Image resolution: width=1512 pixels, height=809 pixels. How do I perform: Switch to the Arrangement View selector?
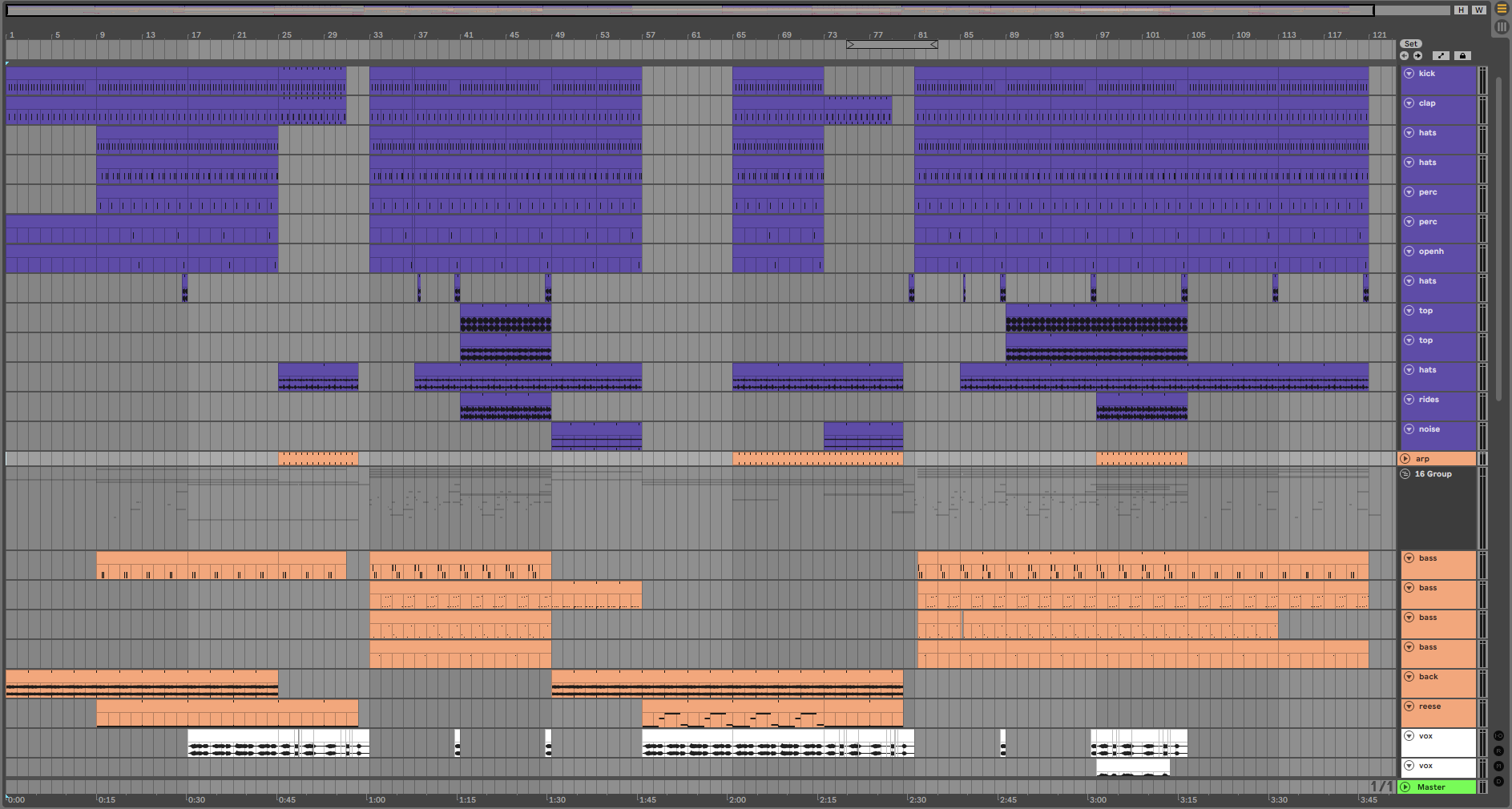pyautogui.click(x=1502, y=9)
